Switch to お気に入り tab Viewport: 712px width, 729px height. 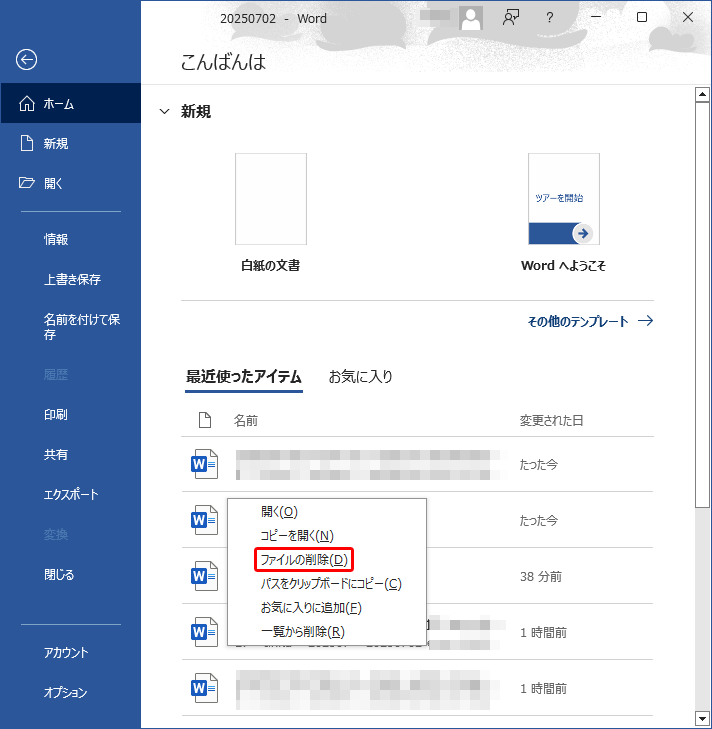[360, 377]
